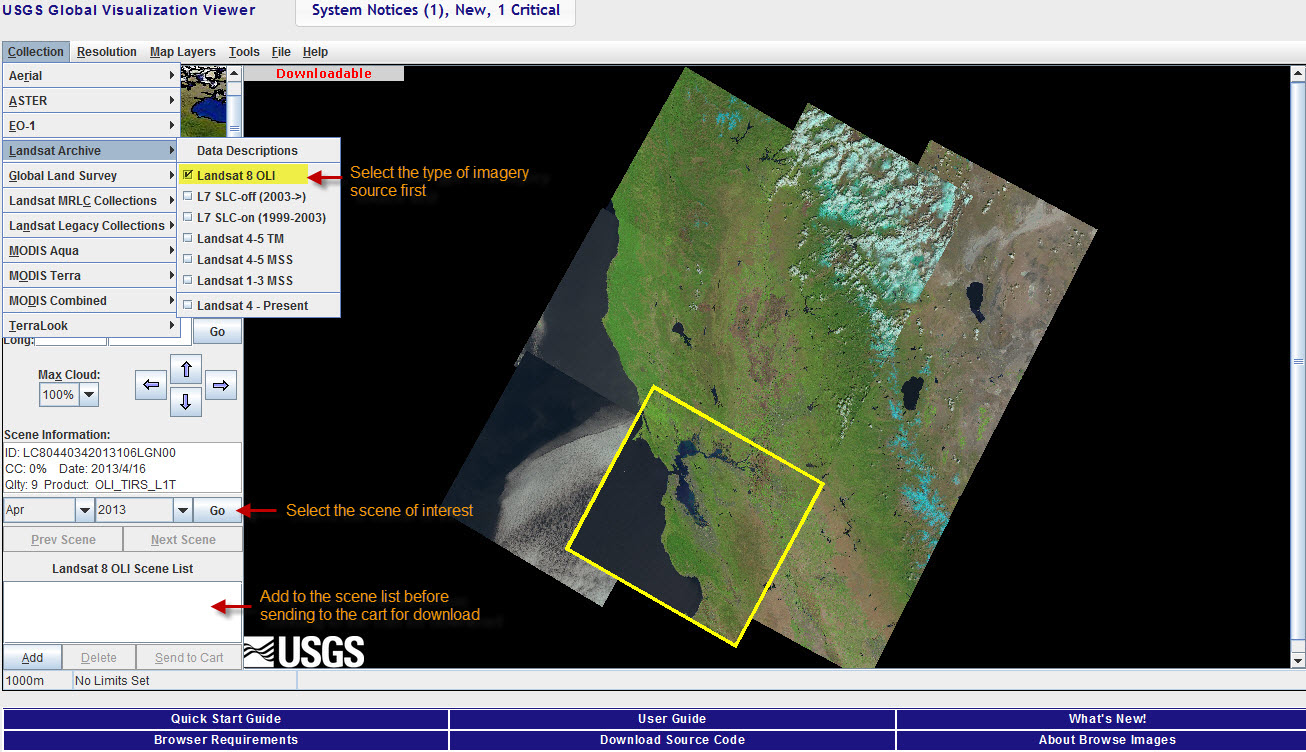
Task: Check the L7 SLC-on (1999-2003) option
Action: pos(258,217)
